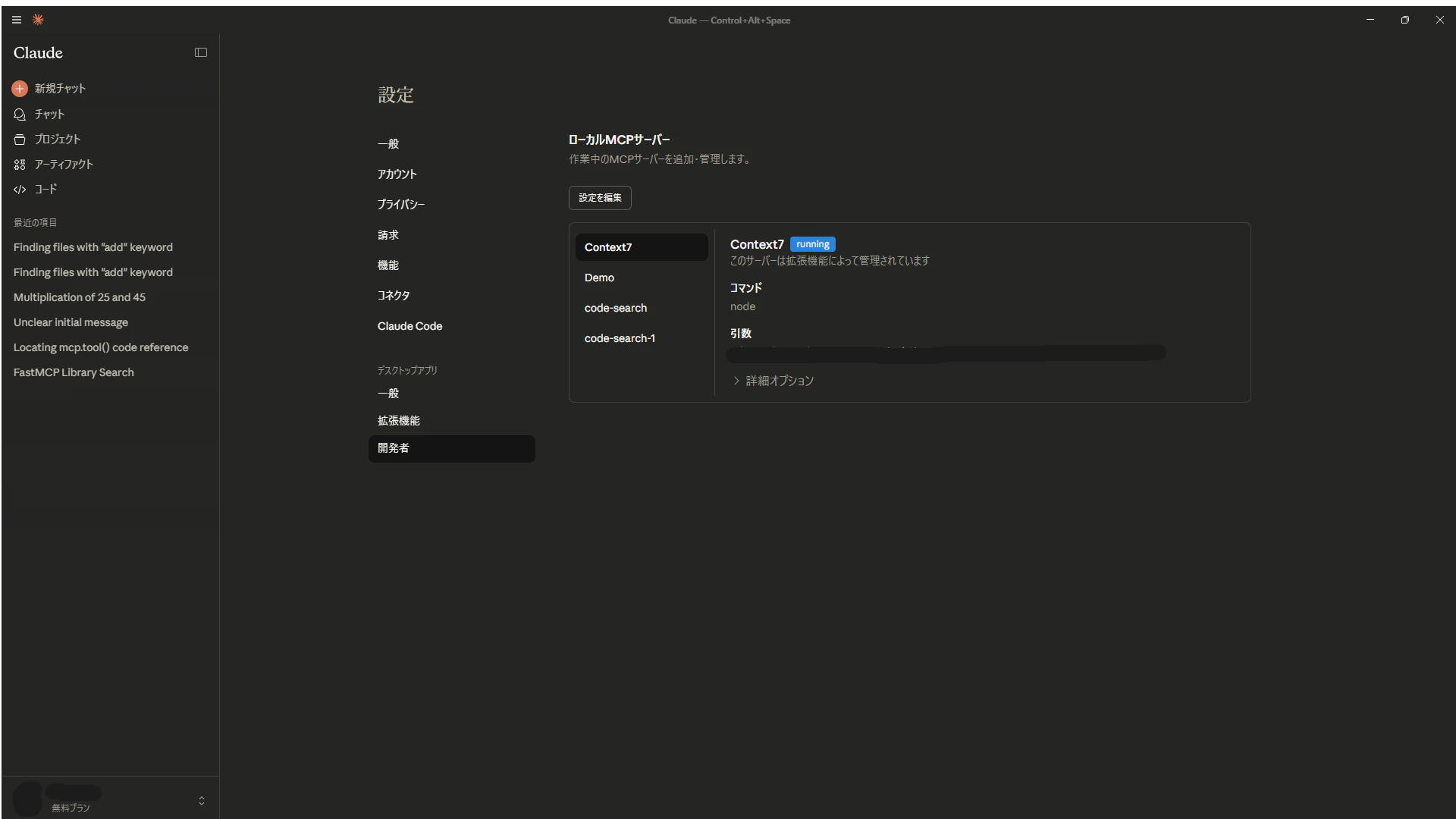Image resolution: width=1456 pixels, height=819 pixels.
Task: Open アーティファクト artifacts grid icon
Action: click(20, 165)
